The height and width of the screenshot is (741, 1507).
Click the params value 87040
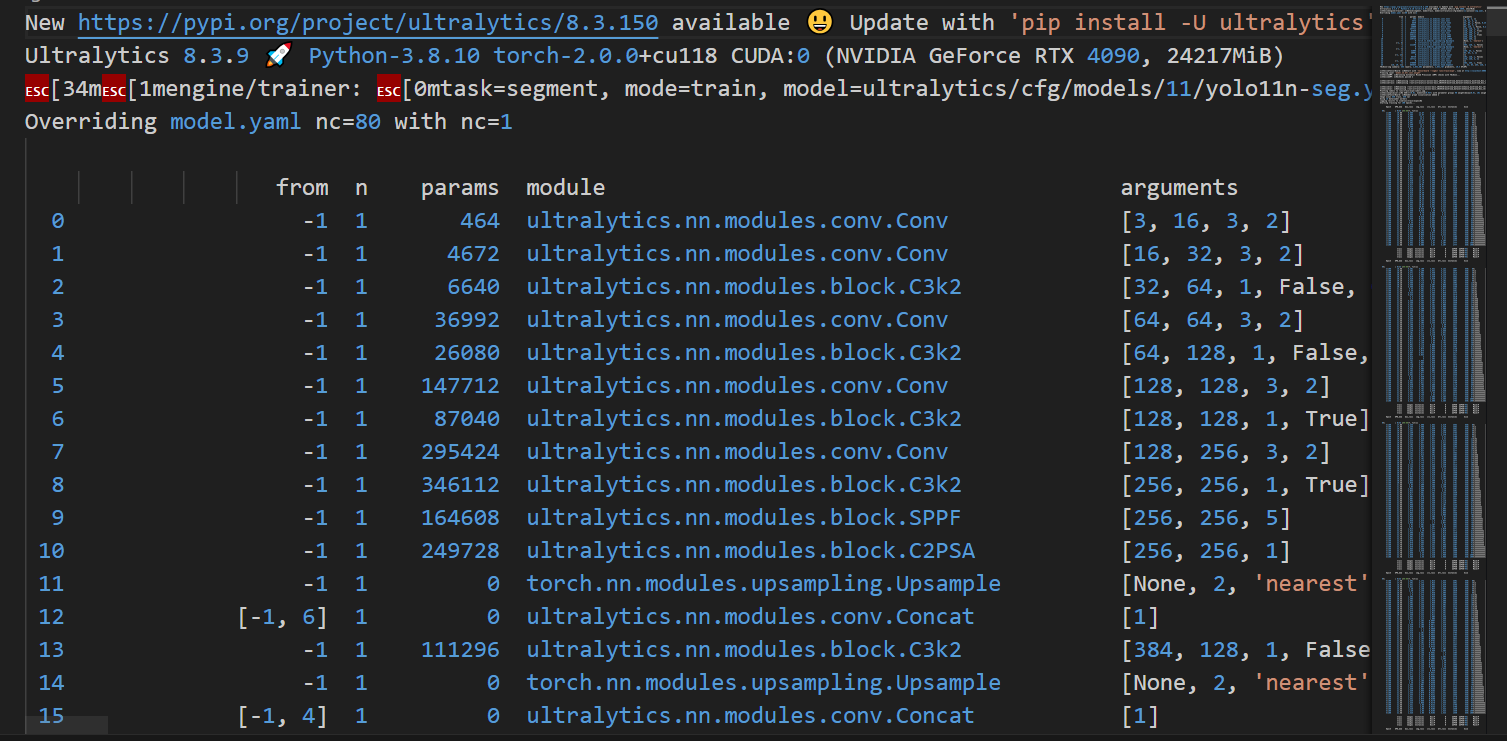point(467,419)
